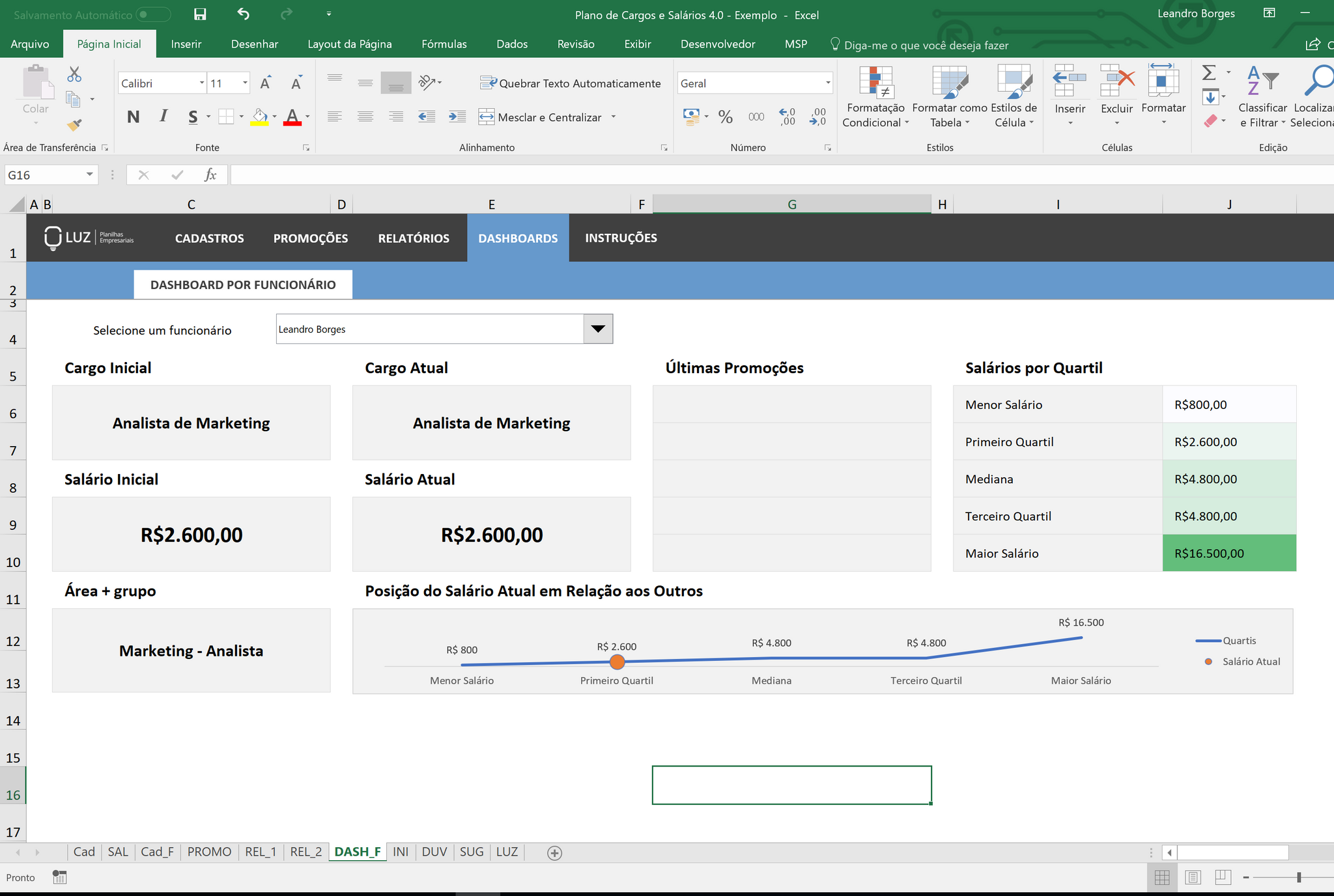Screen dimensions: 1334x896
Task: Click the center horizontally icon
Action: pyautogui.click(x=365, y=117)
